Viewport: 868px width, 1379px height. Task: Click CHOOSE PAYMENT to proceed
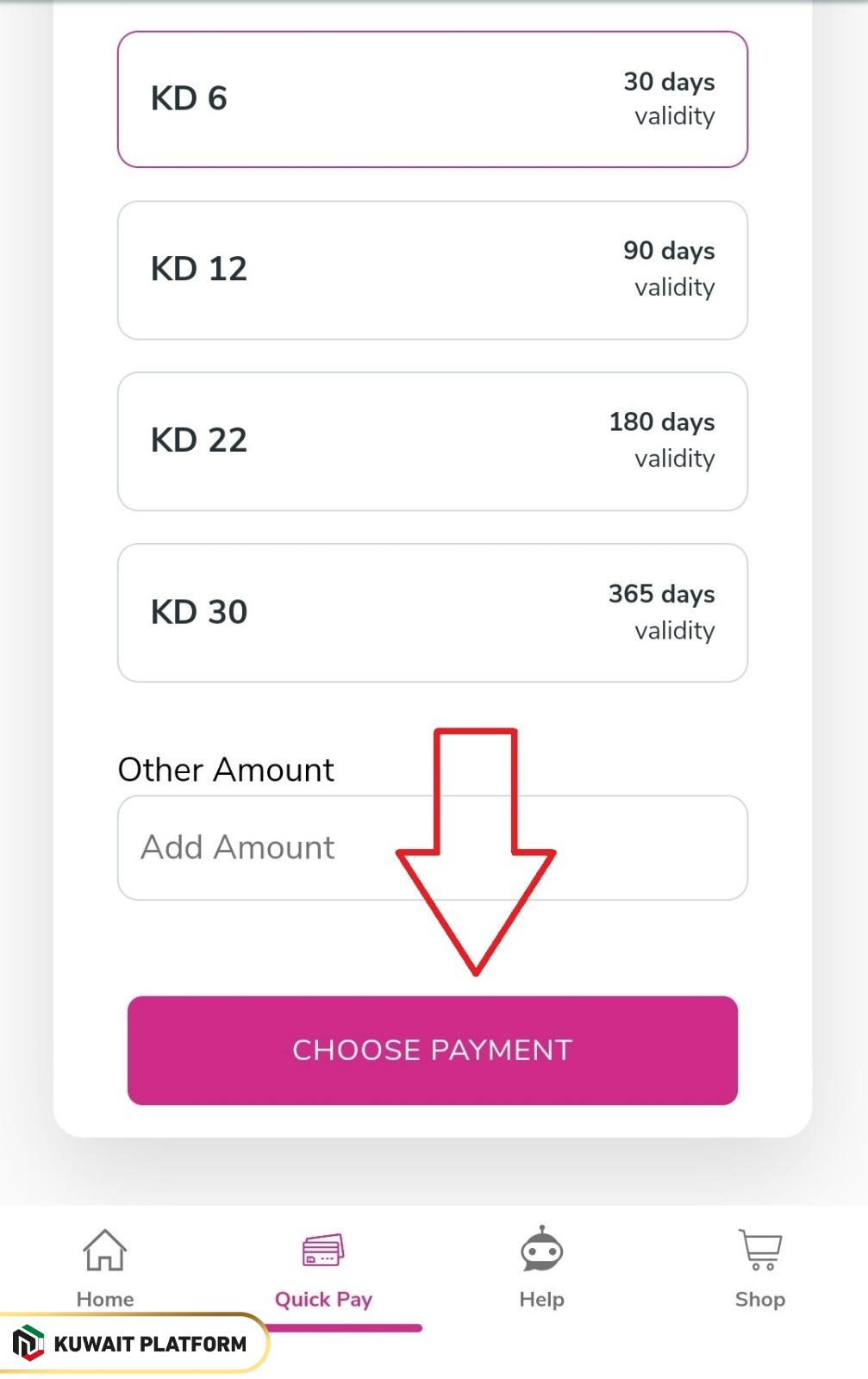tap(432, 1050)
